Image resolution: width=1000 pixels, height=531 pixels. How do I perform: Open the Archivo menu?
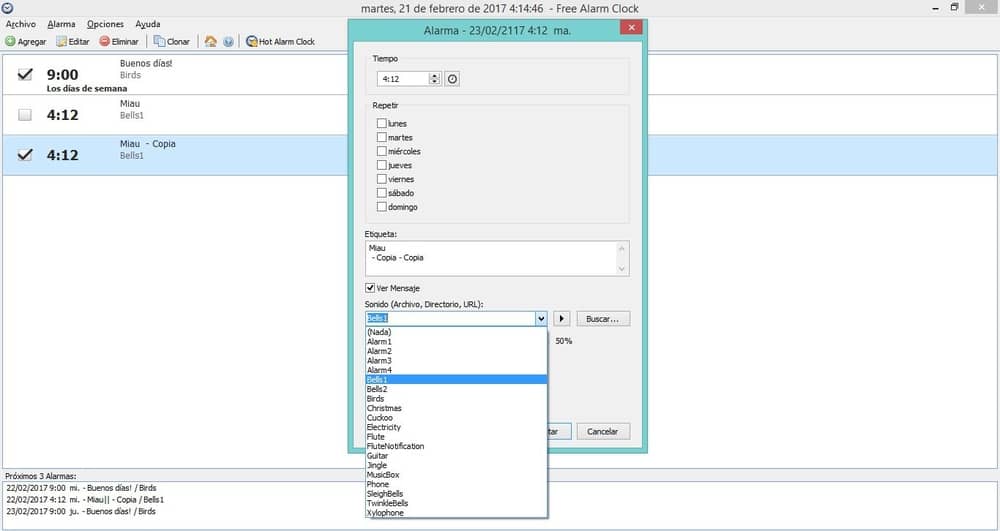20,24
